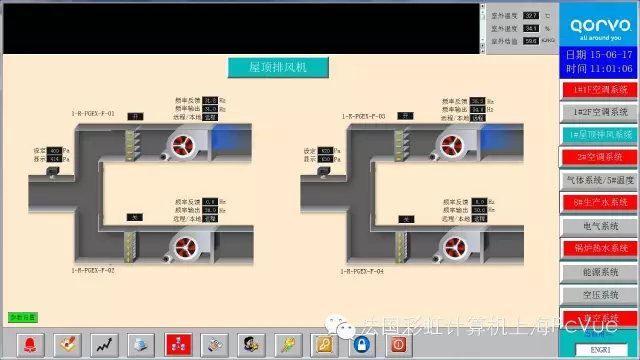
Task: Click fan F-04 频率输出 value field
Action: tap(479, 210)
